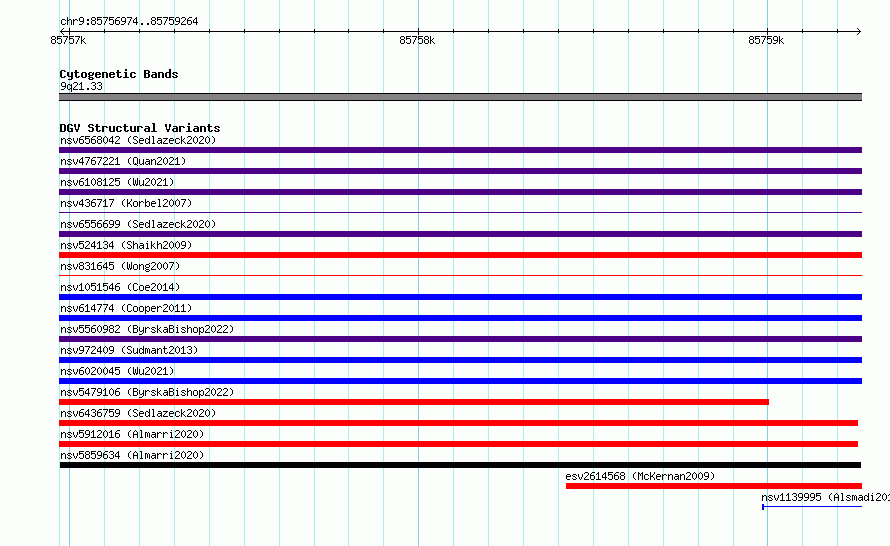Select nsv5912016 (Almarri2020) label
This screenshot has height=546, width=890.
pyautogui.click(x=132, y=434)
